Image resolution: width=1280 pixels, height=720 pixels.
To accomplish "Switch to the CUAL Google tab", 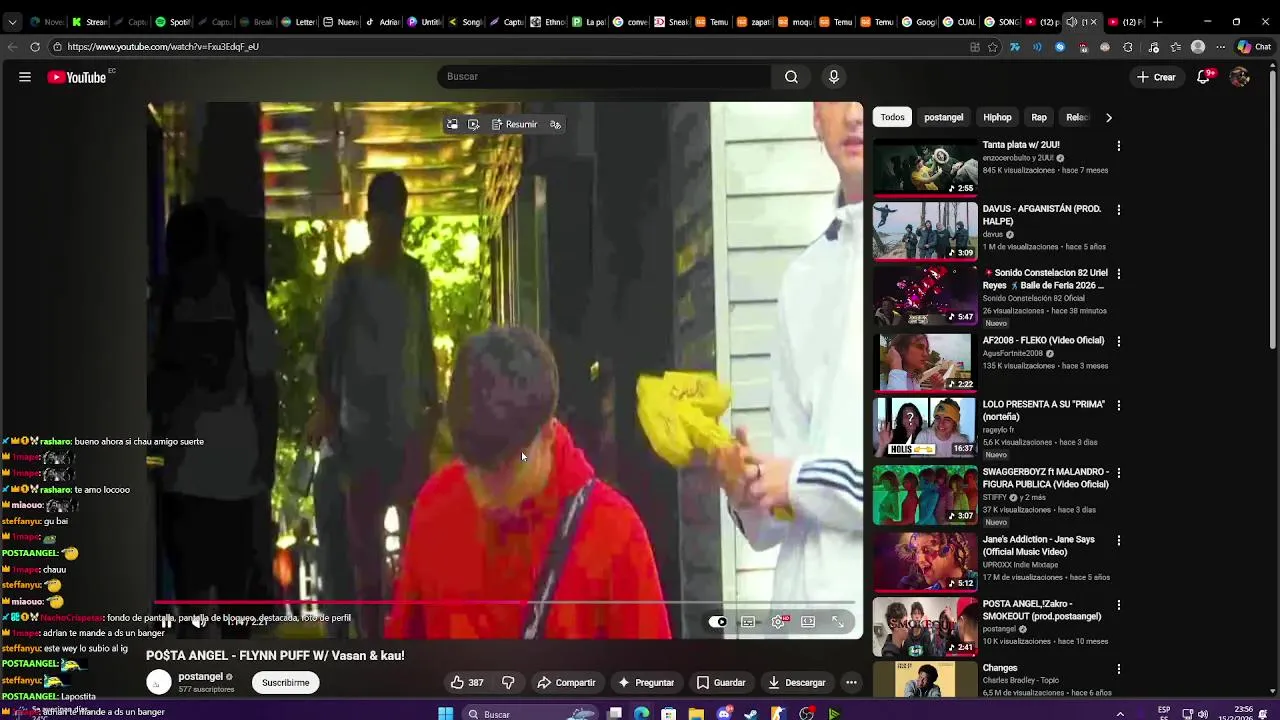I will [x=961, y=22].
